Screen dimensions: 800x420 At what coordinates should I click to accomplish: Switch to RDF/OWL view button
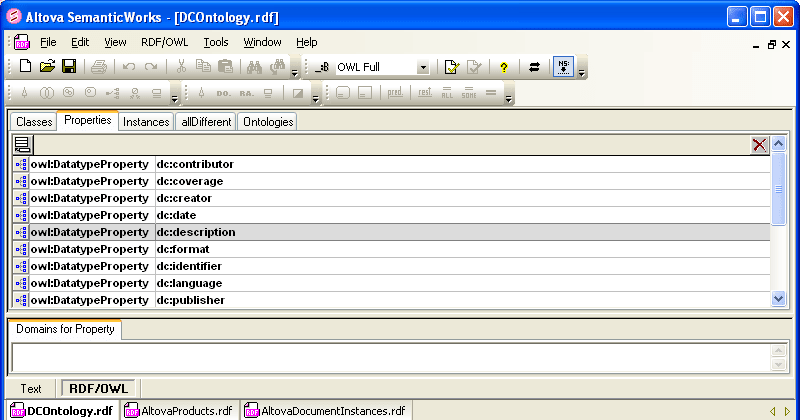click(x=98, y=388)
